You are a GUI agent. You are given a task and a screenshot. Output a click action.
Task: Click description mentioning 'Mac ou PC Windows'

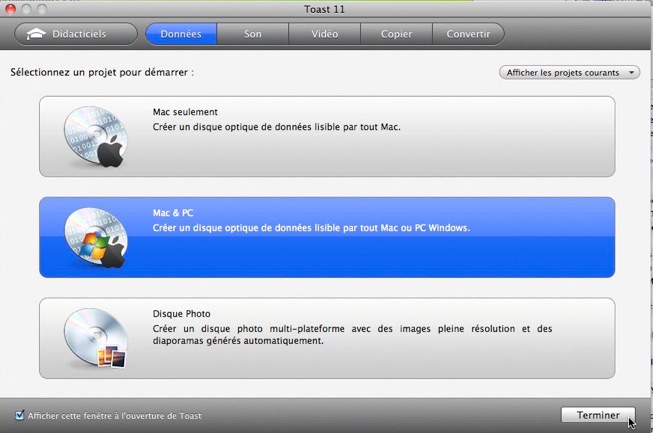point(311,228)
